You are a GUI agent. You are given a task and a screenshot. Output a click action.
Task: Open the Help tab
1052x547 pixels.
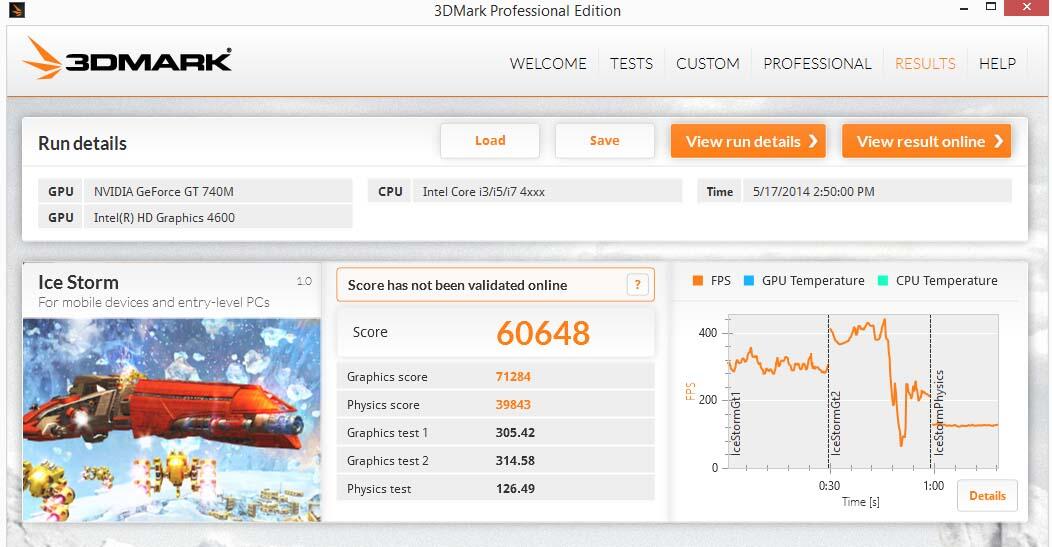point(997,63)
